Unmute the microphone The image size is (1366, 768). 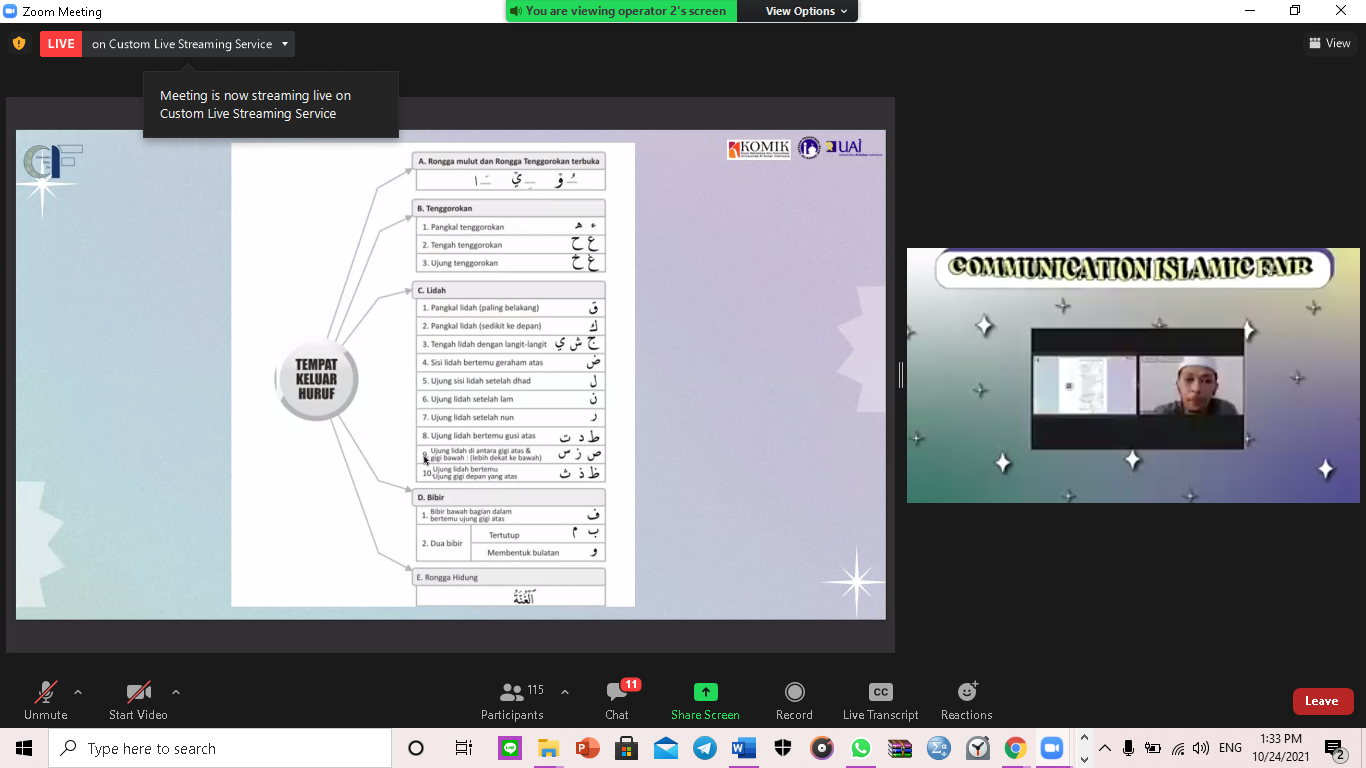click(x=45, y=692)
